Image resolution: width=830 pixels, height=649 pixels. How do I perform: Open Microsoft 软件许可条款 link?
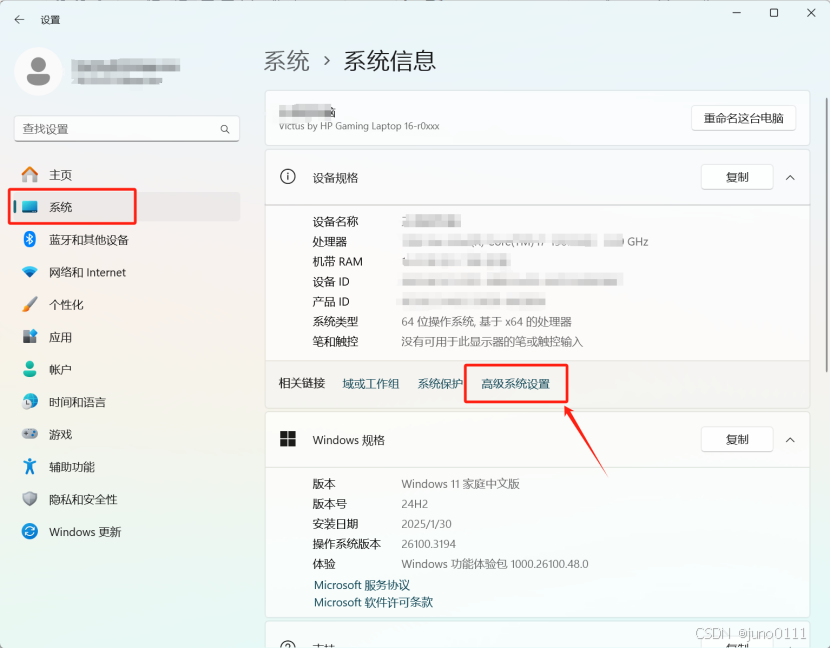pyautogui.click(x=373, y=602)
